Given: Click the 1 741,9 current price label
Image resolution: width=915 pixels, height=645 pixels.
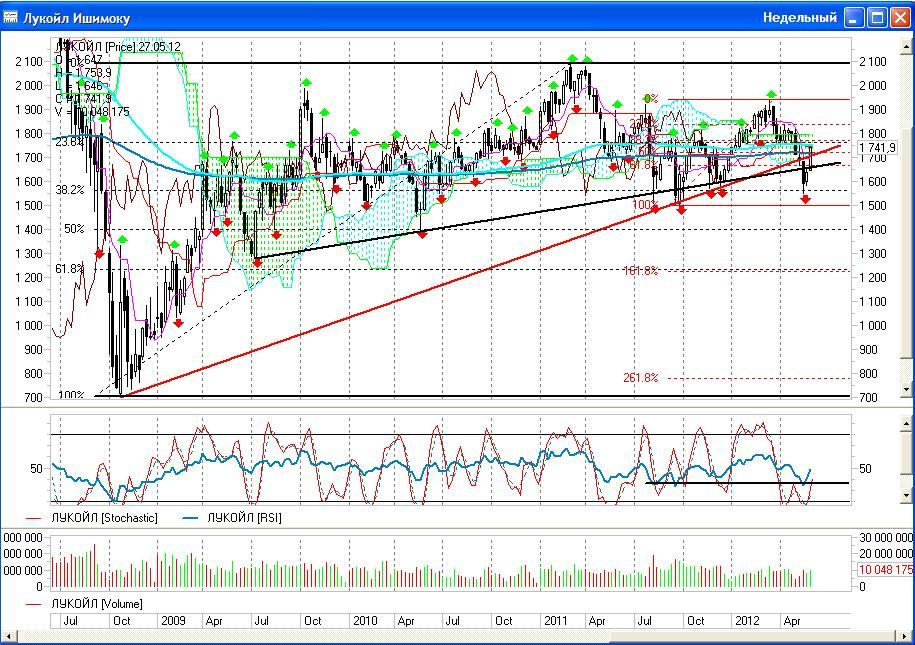Looking at the screenshot, I should click(x=877, y=148).
